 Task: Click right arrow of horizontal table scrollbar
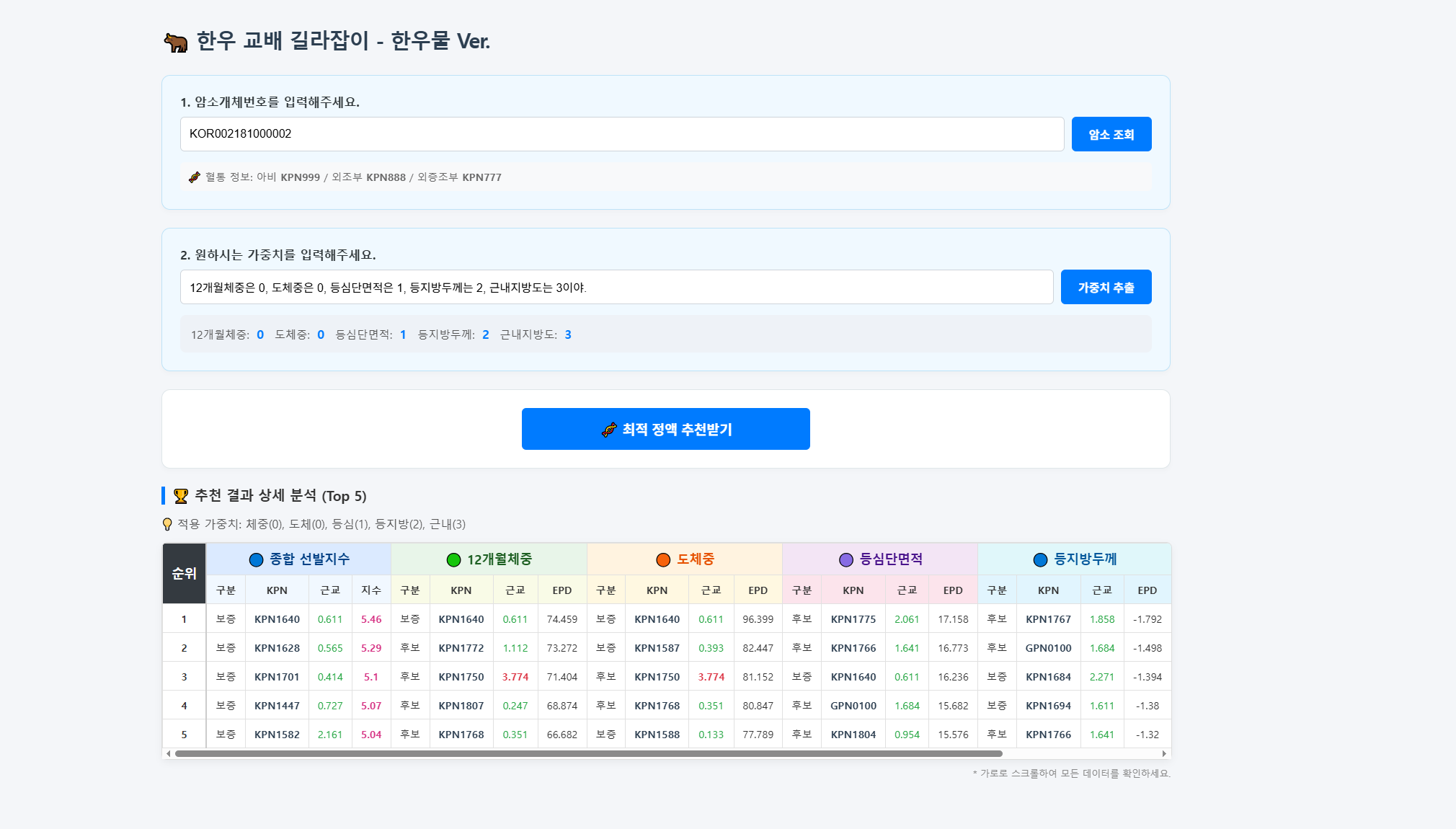click(1164, 754)
